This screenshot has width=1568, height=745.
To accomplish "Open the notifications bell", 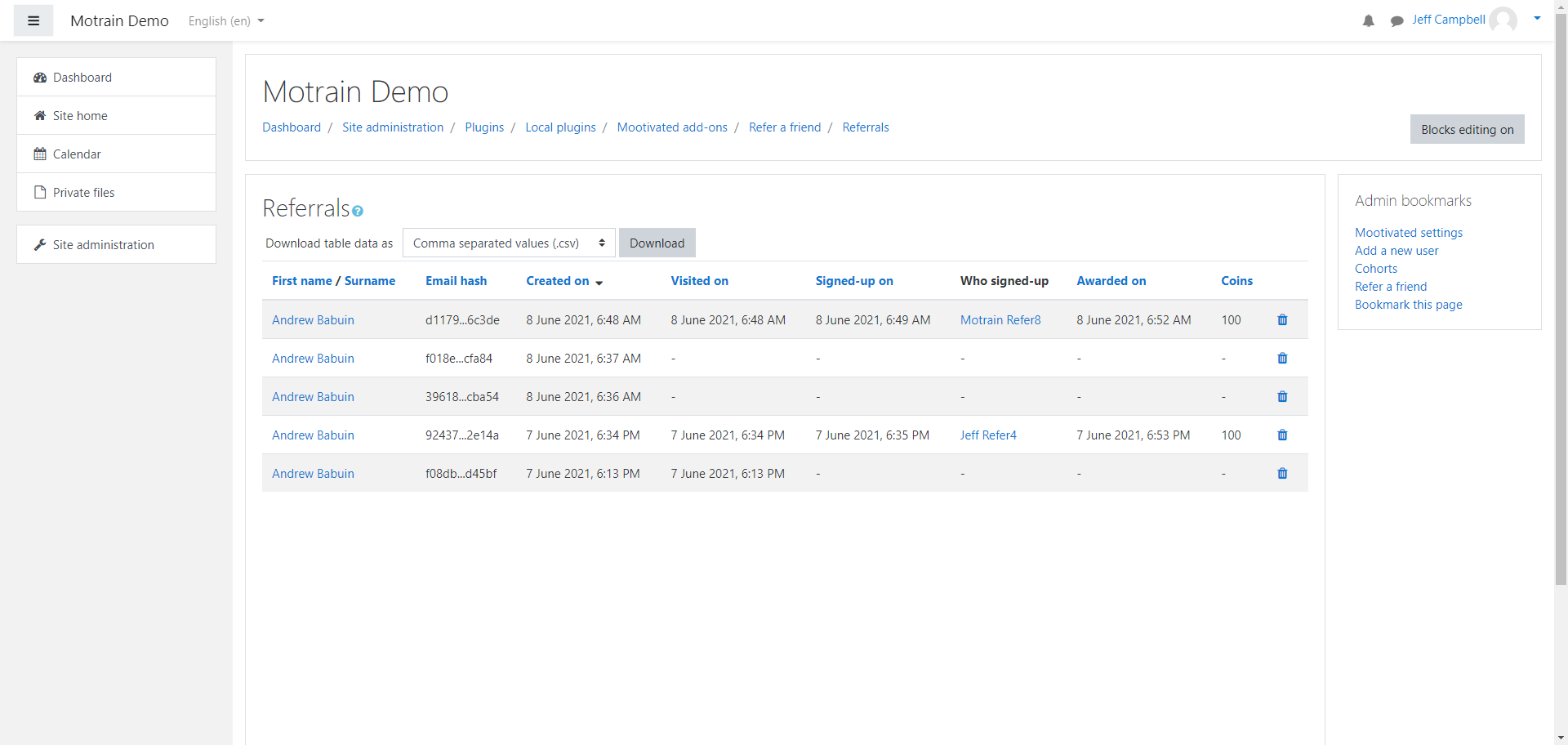I will point(1369,20).
